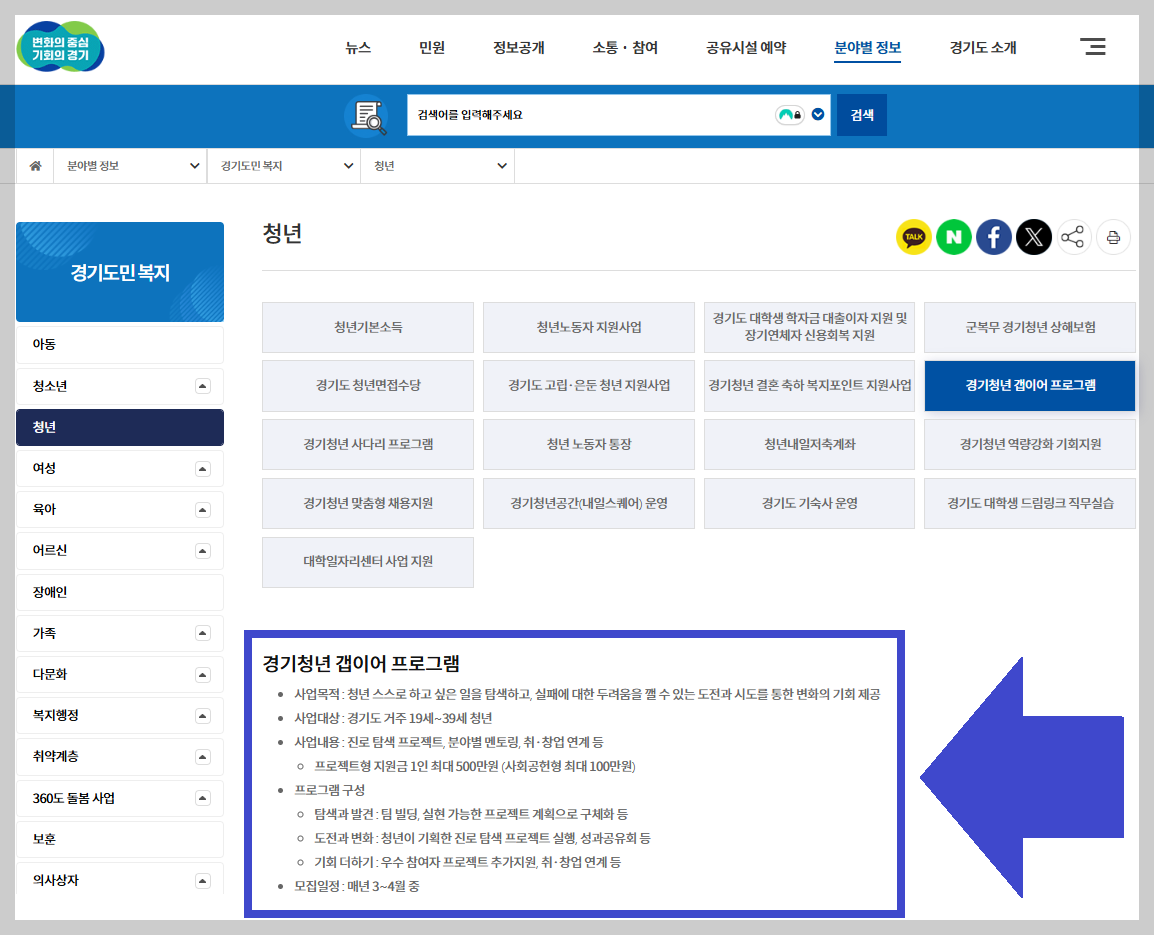Screen dimensions: 1154x935
Task: Select 경기도 기숙사 운영 program
Action: [x=809, y=503]
